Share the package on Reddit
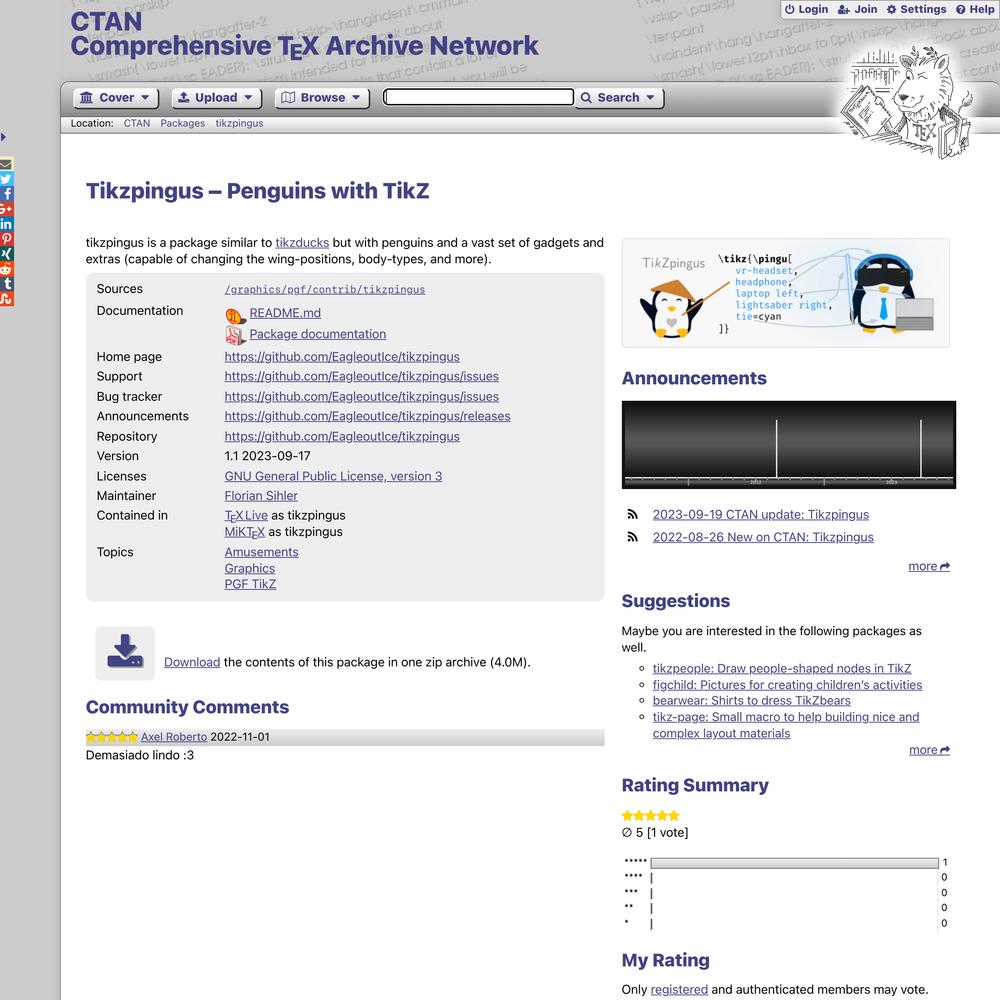The image size is (1000, 1000). [6, 269]
